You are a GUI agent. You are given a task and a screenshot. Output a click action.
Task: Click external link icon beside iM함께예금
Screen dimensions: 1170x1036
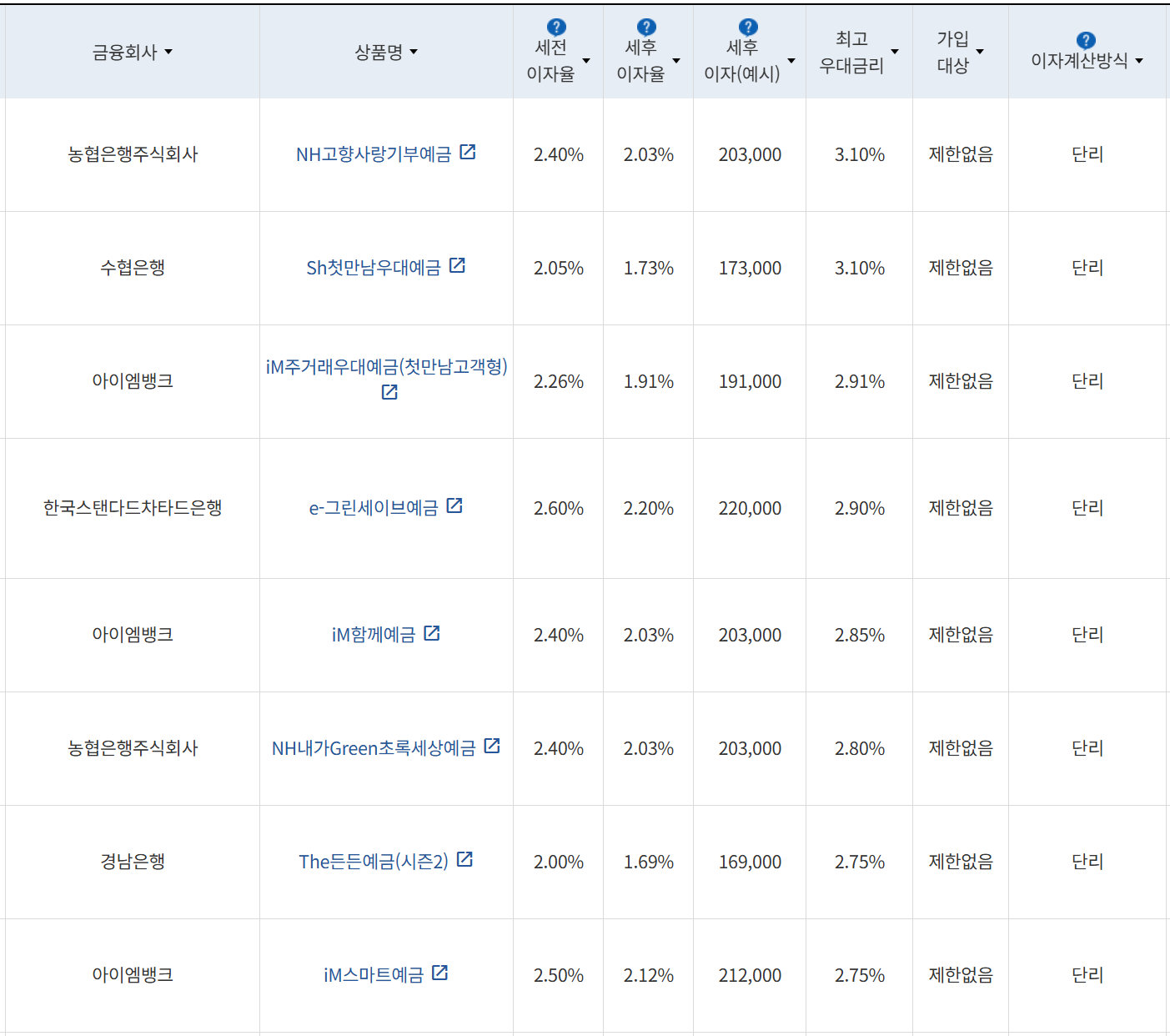click(x=432, y=633)
